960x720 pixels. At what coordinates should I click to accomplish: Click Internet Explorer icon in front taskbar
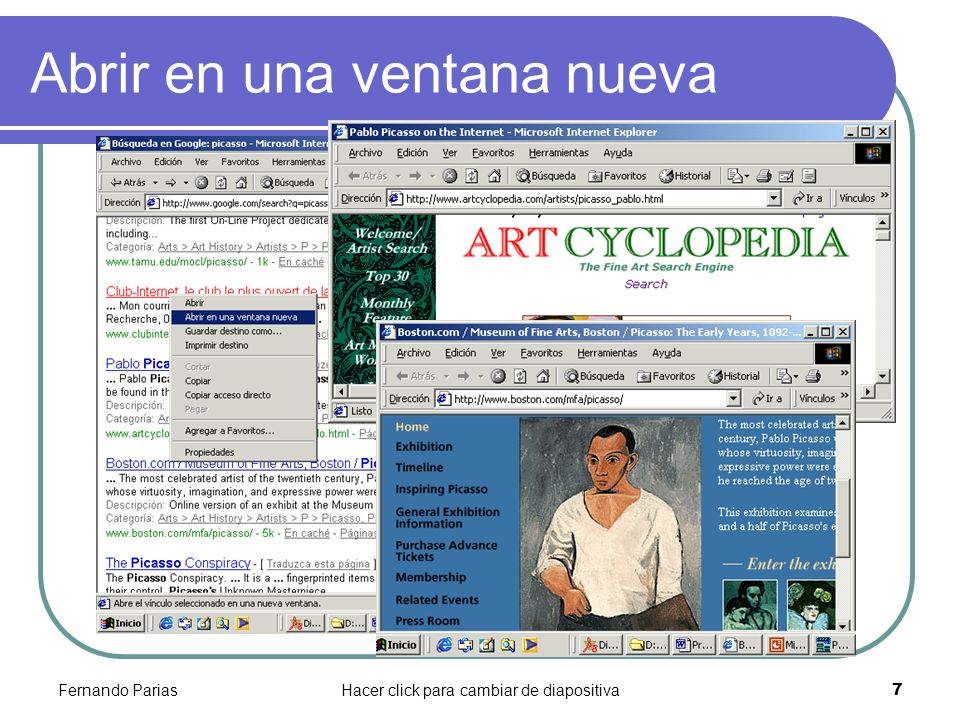[x=444, y=645]
